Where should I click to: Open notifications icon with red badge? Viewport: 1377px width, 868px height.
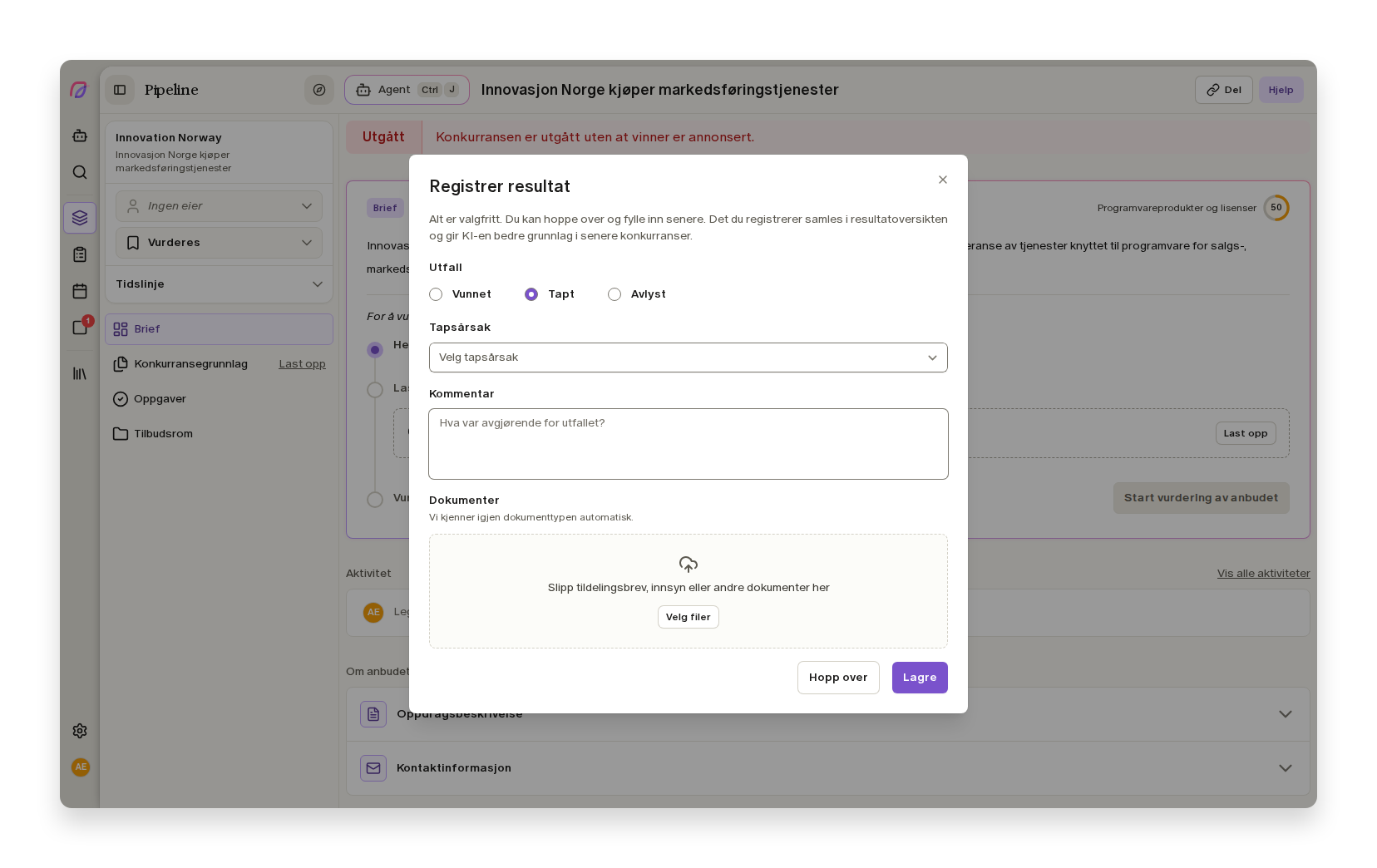point(81,327)
